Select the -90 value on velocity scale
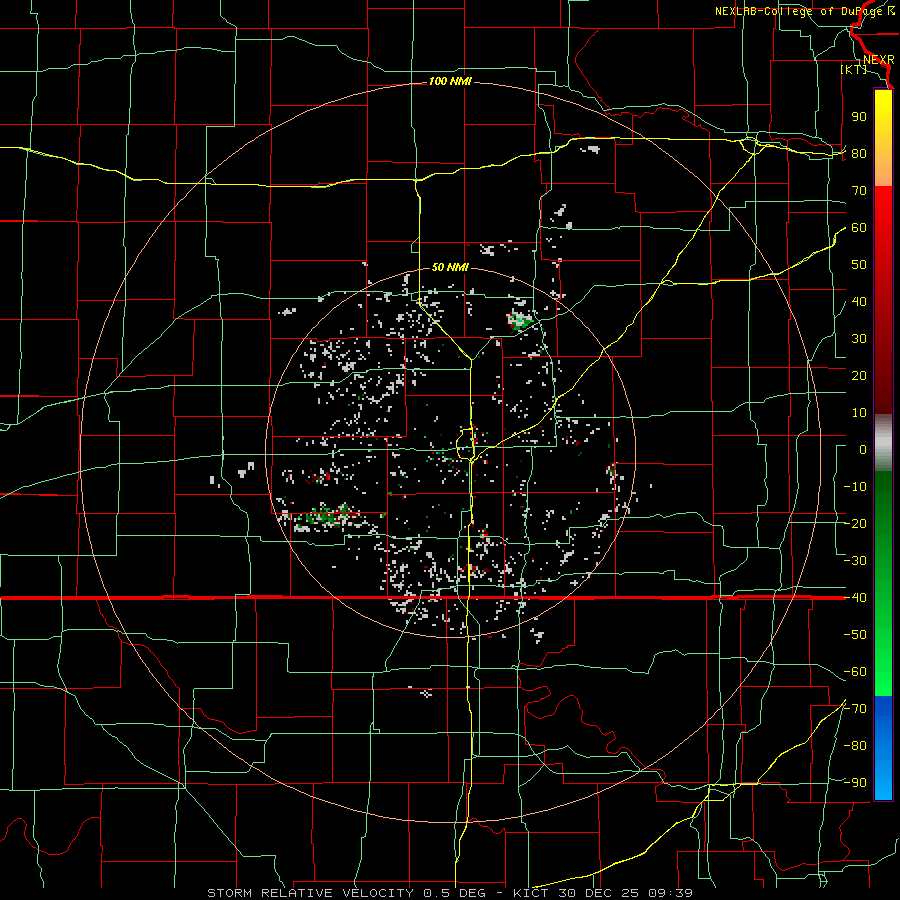The height and width of the screenshot is (900, 900). click(x=855, y=783)
